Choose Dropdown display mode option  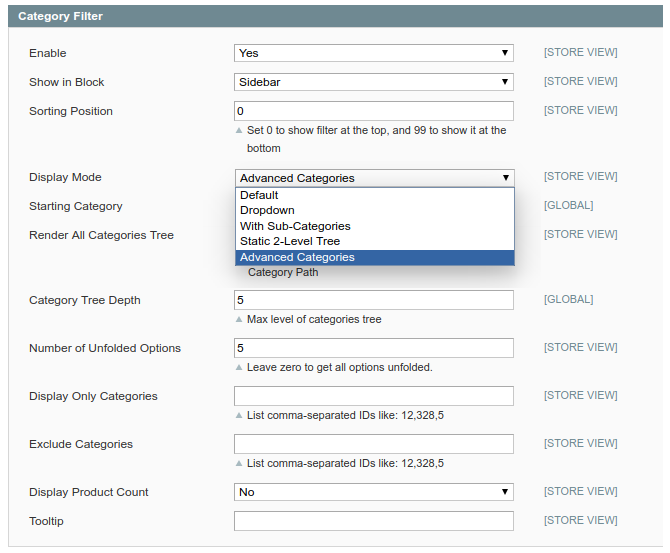(267, 210)
